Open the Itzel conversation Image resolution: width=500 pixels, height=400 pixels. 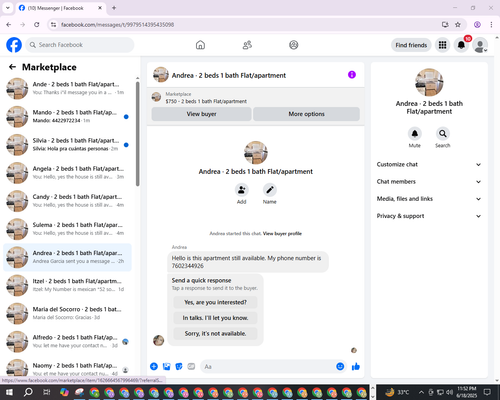click(x=68, y=285)
